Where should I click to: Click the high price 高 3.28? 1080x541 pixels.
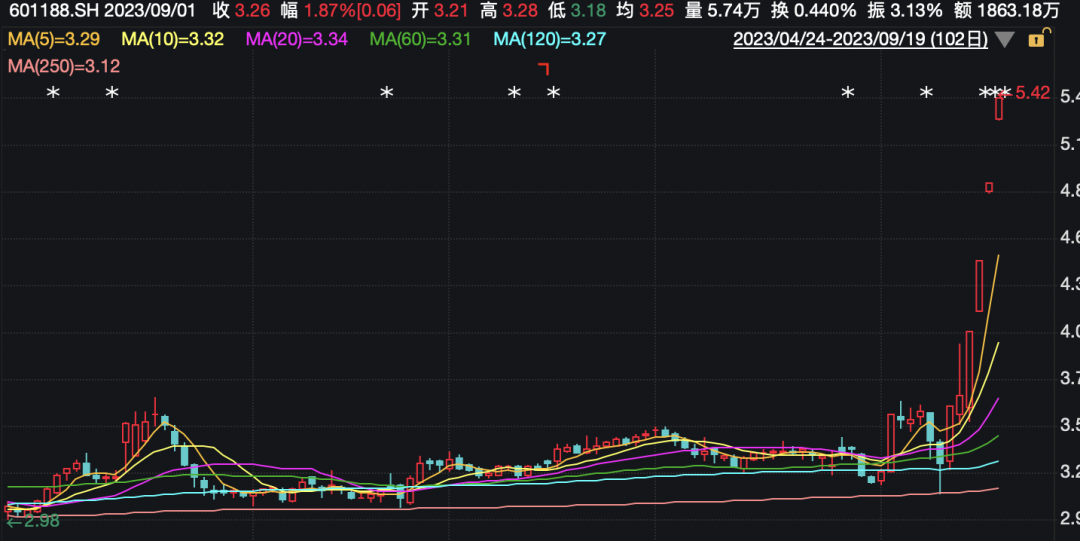[508, 11]
